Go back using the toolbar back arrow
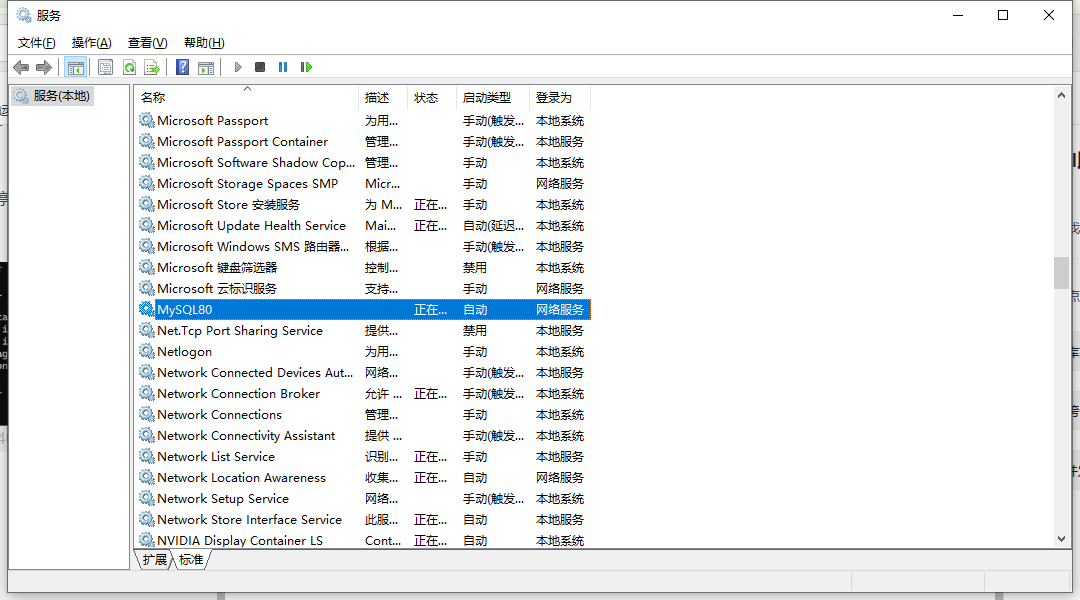 21,68
